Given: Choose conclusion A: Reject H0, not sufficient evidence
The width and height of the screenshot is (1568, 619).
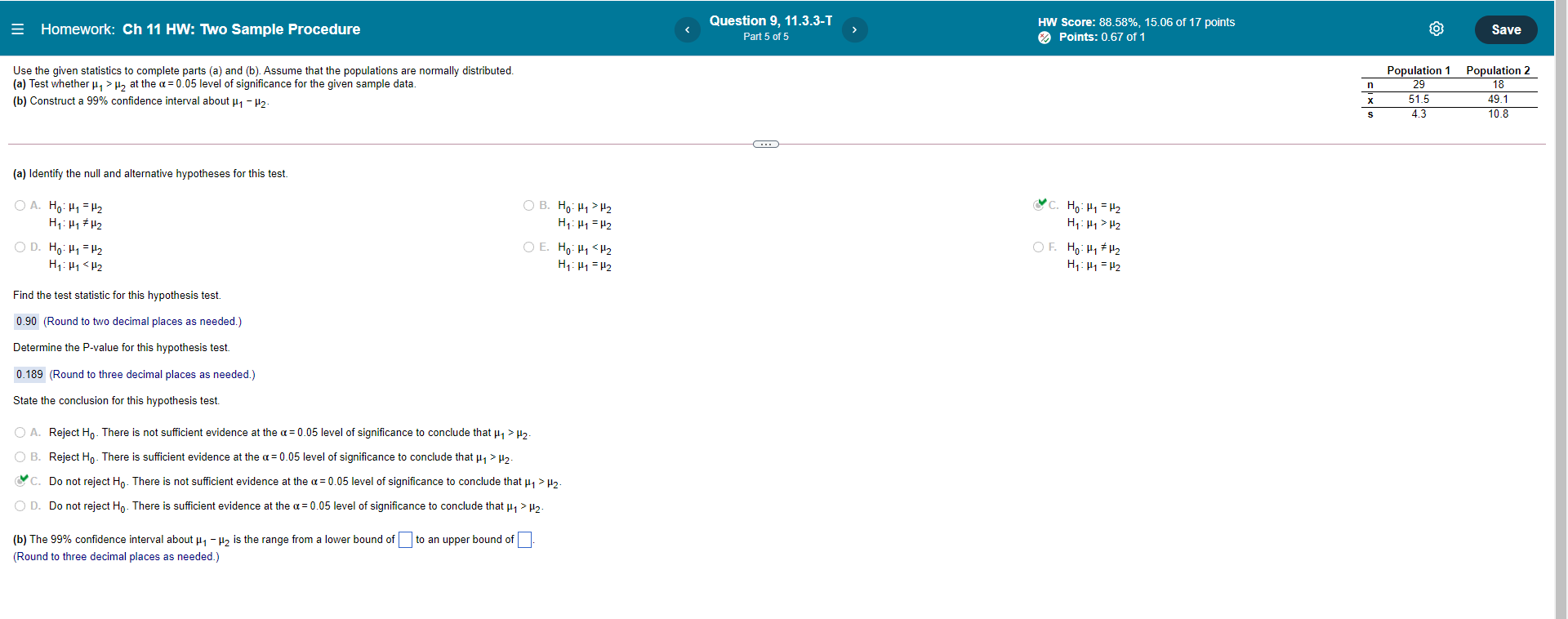Looking at the screenshot, I should [20, 433].
